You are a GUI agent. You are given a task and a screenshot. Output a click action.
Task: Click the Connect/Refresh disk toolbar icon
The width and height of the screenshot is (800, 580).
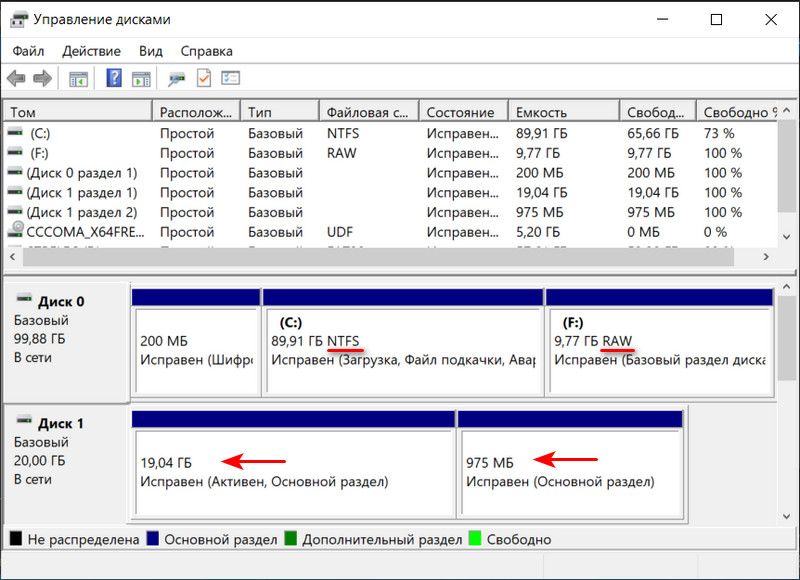coord(177,78)
